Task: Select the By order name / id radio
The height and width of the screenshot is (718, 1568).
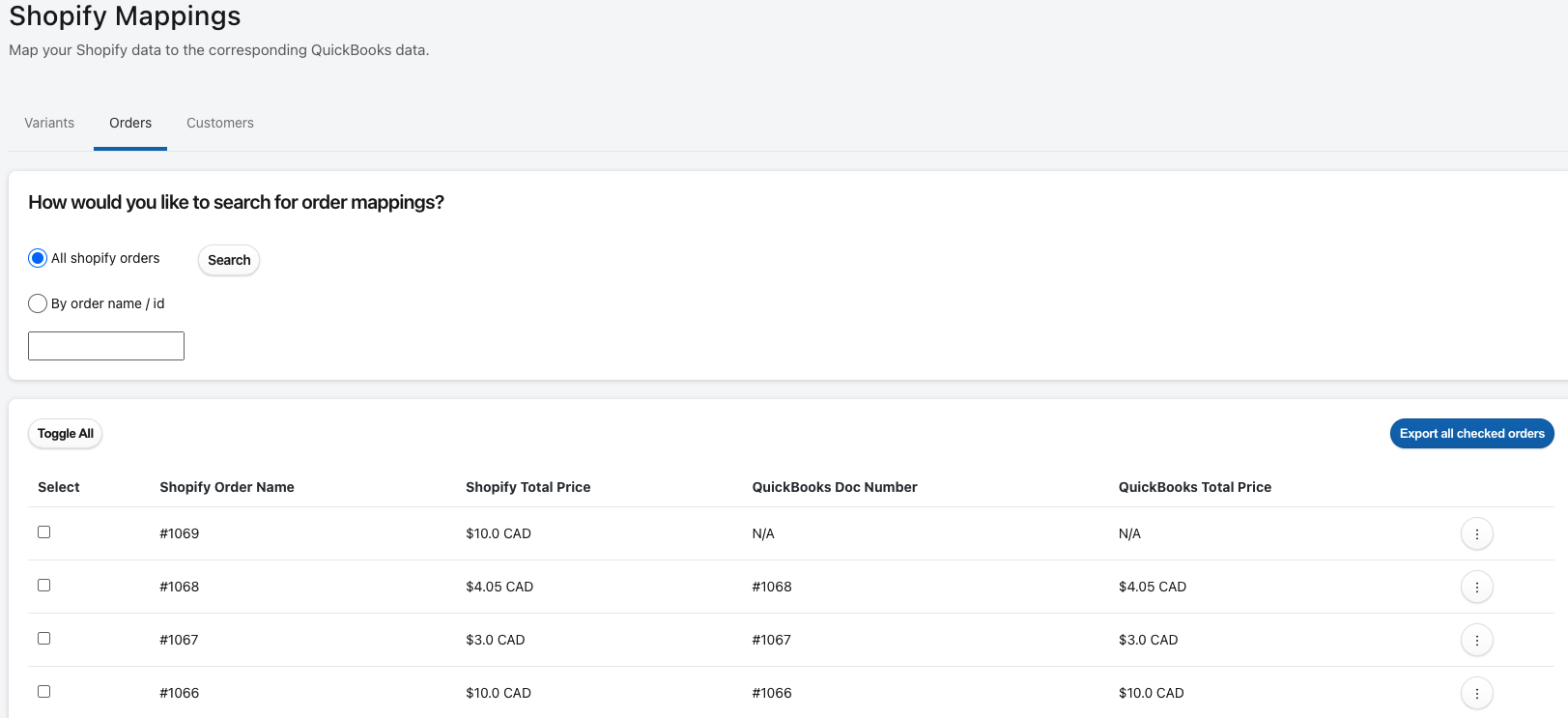Action: tap(38, 303)
